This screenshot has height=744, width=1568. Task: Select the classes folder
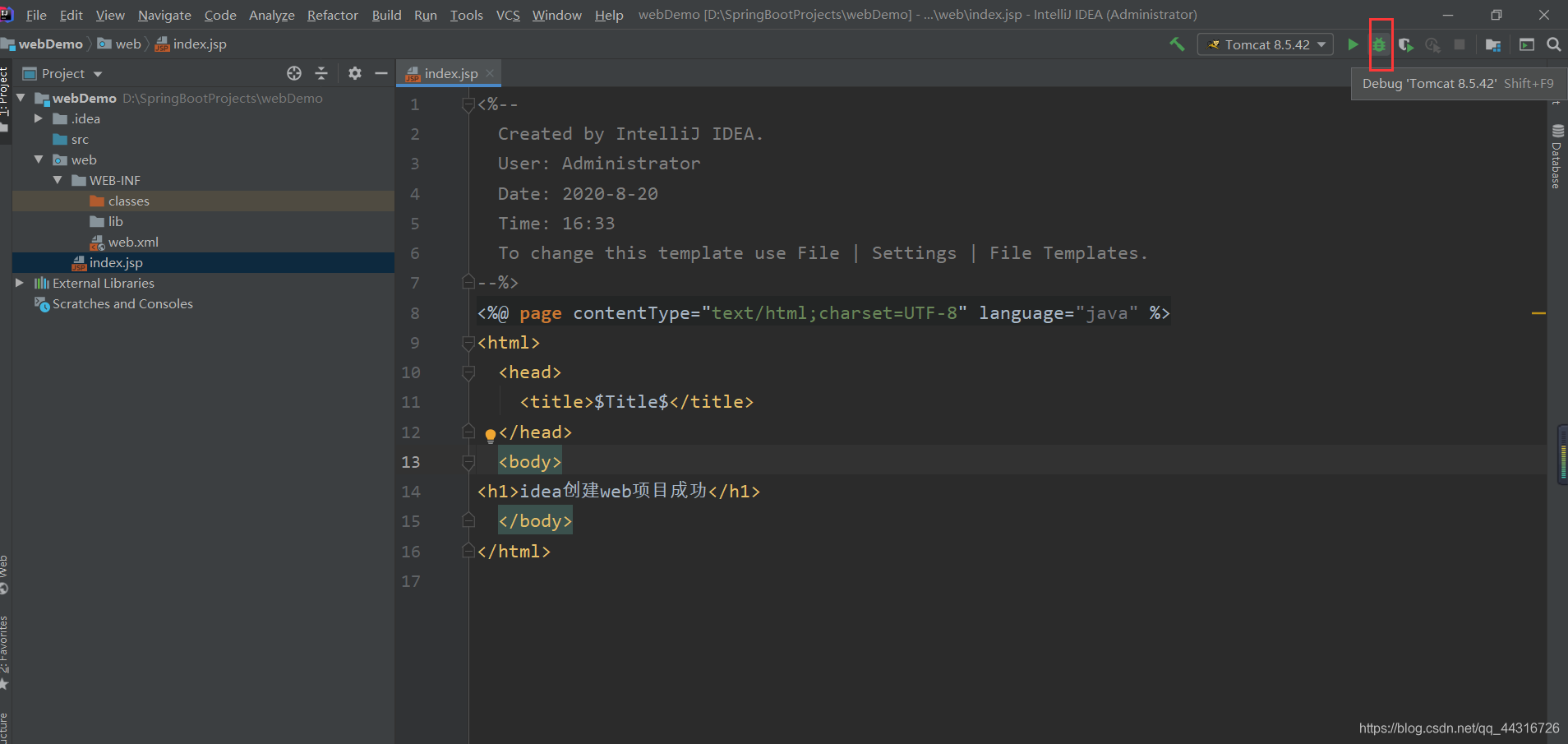(x=128, y=201)
